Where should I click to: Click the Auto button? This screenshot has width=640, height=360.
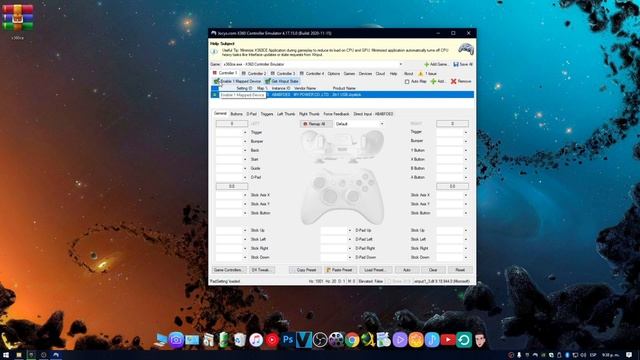[407, 270]
